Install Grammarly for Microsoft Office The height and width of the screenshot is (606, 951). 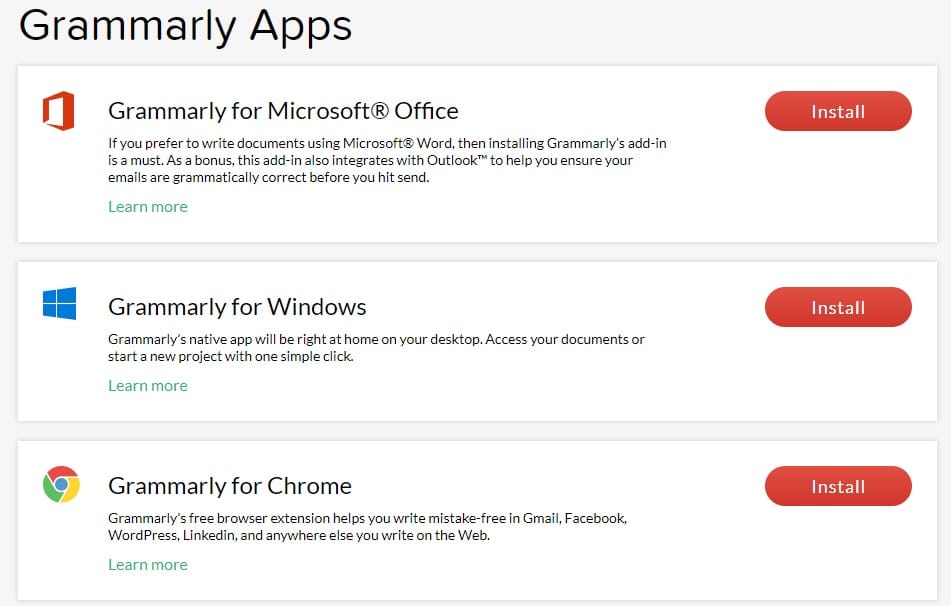coord(838,111)
